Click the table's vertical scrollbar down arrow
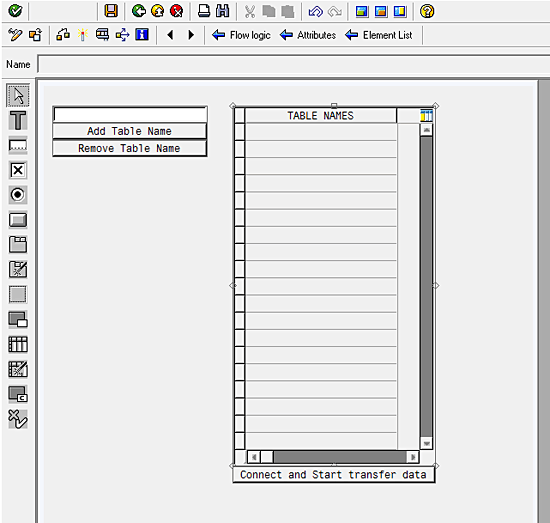The width and height of the screenshot is (550, 523). (x=426, y=443)
